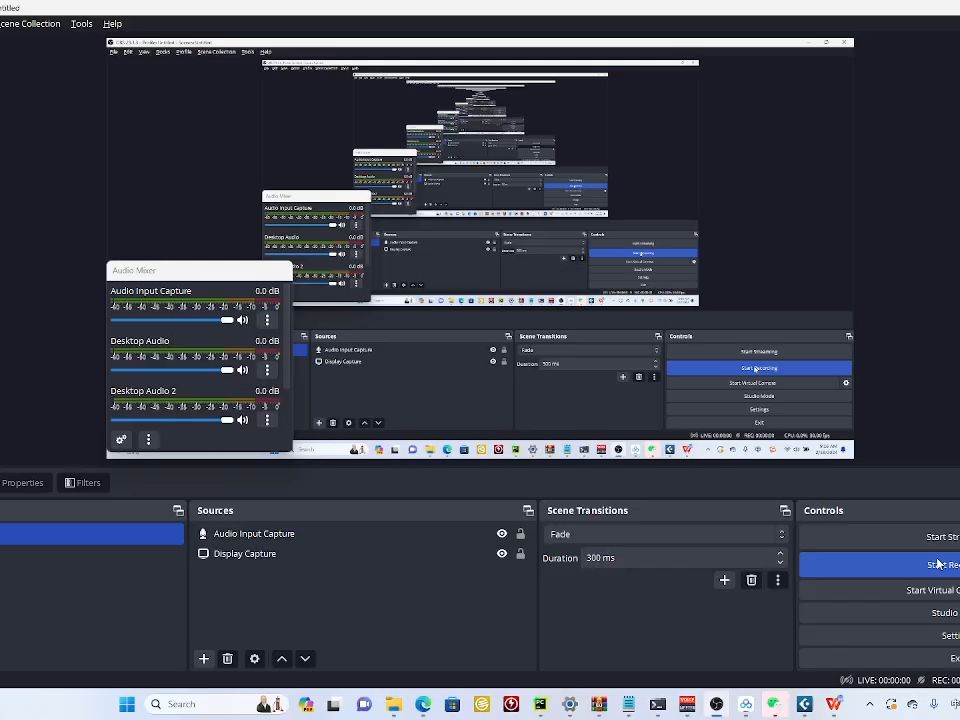Open the Help menu
The height and width of the screenshot is (720, 960).
(x=112, y=24)
